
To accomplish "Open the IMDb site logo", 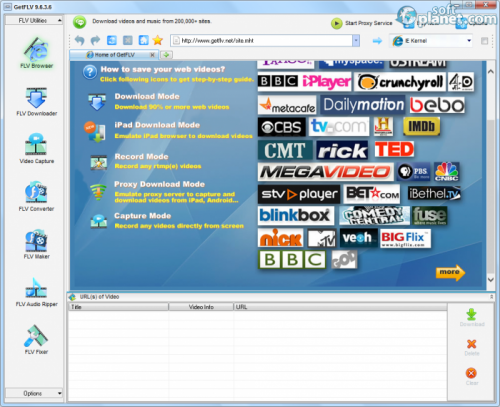I will [421, 126].
